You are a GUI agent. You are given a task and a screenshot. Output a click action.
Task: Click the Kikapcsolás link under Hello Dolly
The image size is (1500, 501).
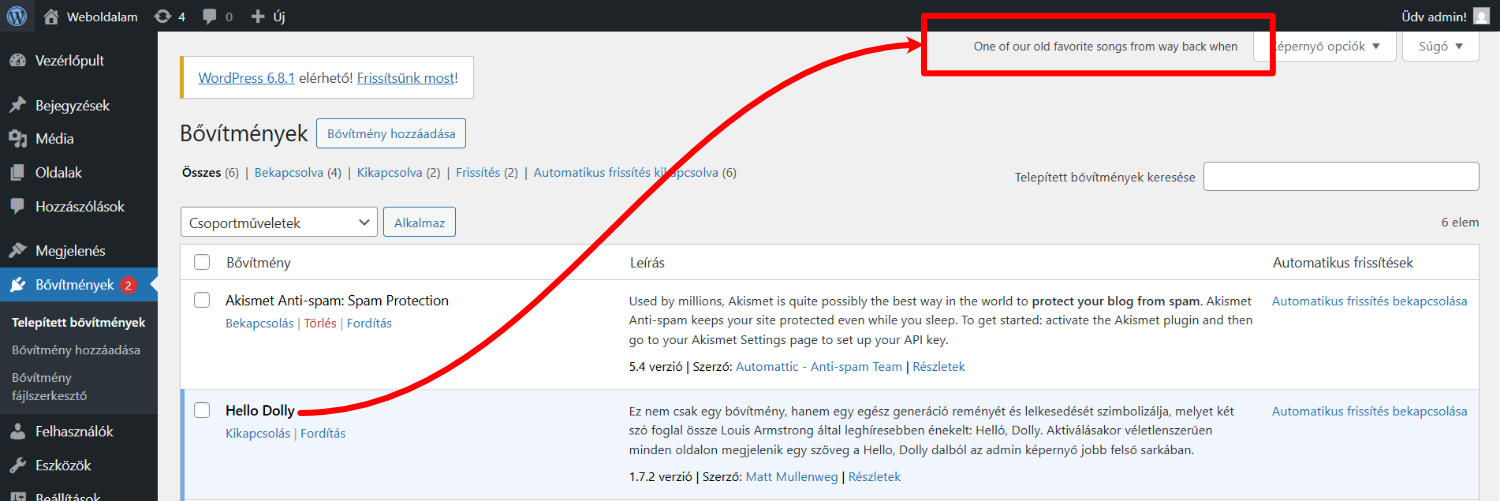pos(258,433)
